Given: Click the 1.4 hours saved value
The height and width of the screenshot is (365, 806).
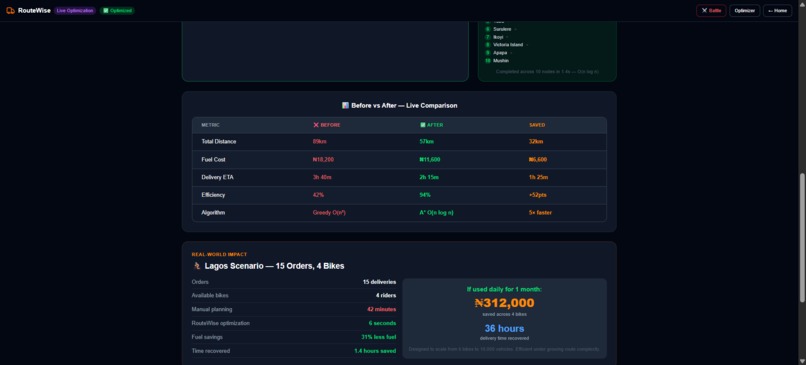Looking at the screenshot, I should click(x=375, y=351).
